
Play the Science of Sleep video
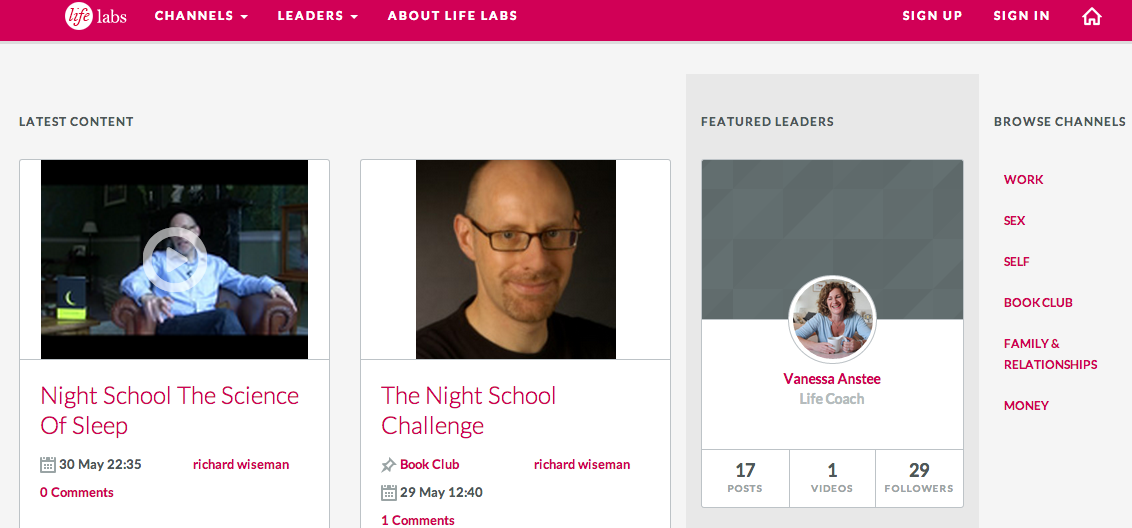tap(174, 259)
